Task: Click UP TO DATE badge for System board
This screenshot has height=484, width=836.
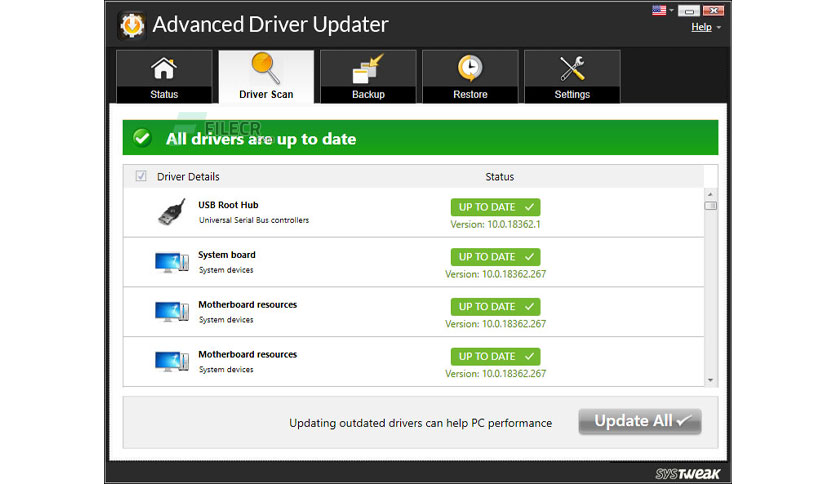Action: coord(495,257)
